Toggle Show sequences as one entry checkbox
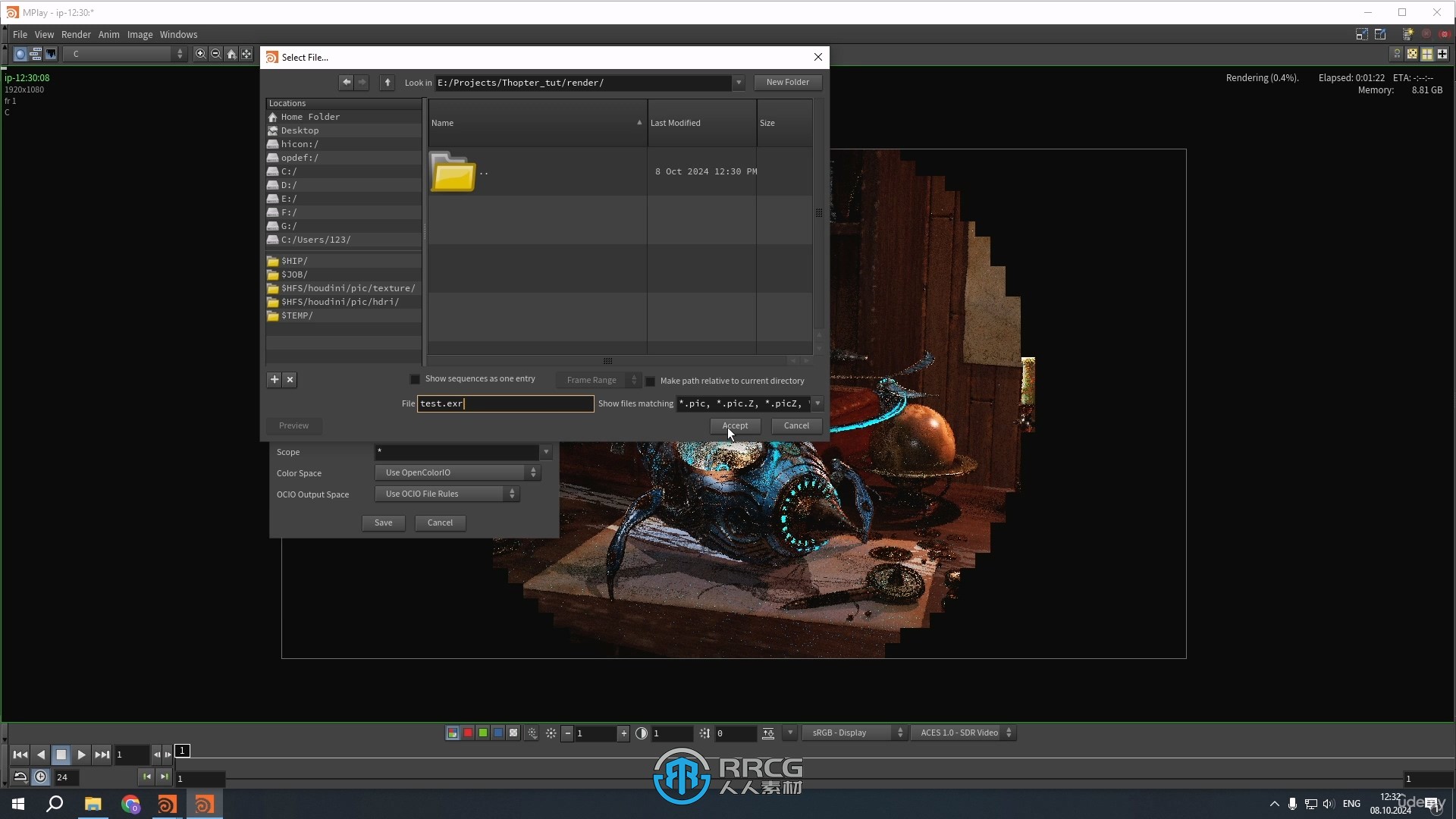The width and height of the screenshot is (1456, 819). pos(414,379)
